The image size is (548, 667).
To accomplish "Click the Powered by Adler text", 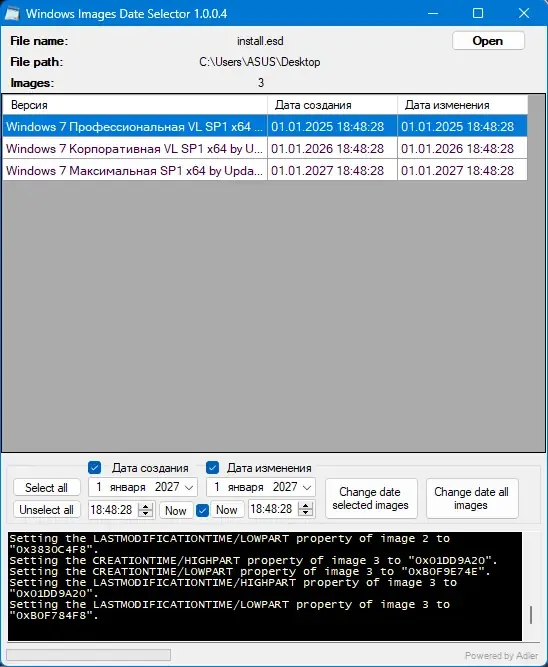I will tap(502, 656).
